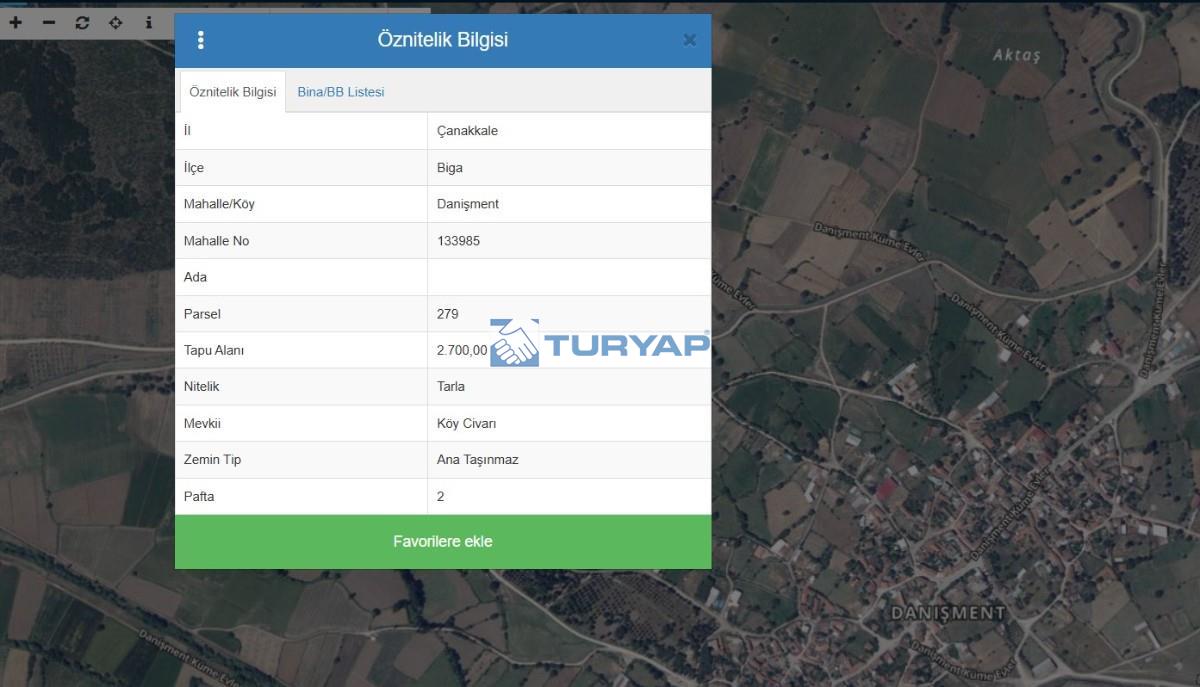This screenshot has width=1200, height=687.
Task: Click the Mevkii value Köy Civarı
Action: coord(466,423)
